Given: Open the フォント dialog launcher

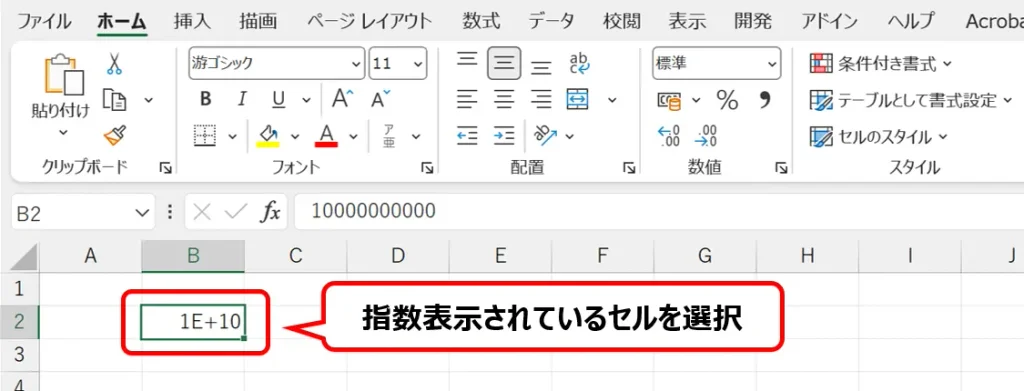Looking at the screenshot, I should [427, 168].
